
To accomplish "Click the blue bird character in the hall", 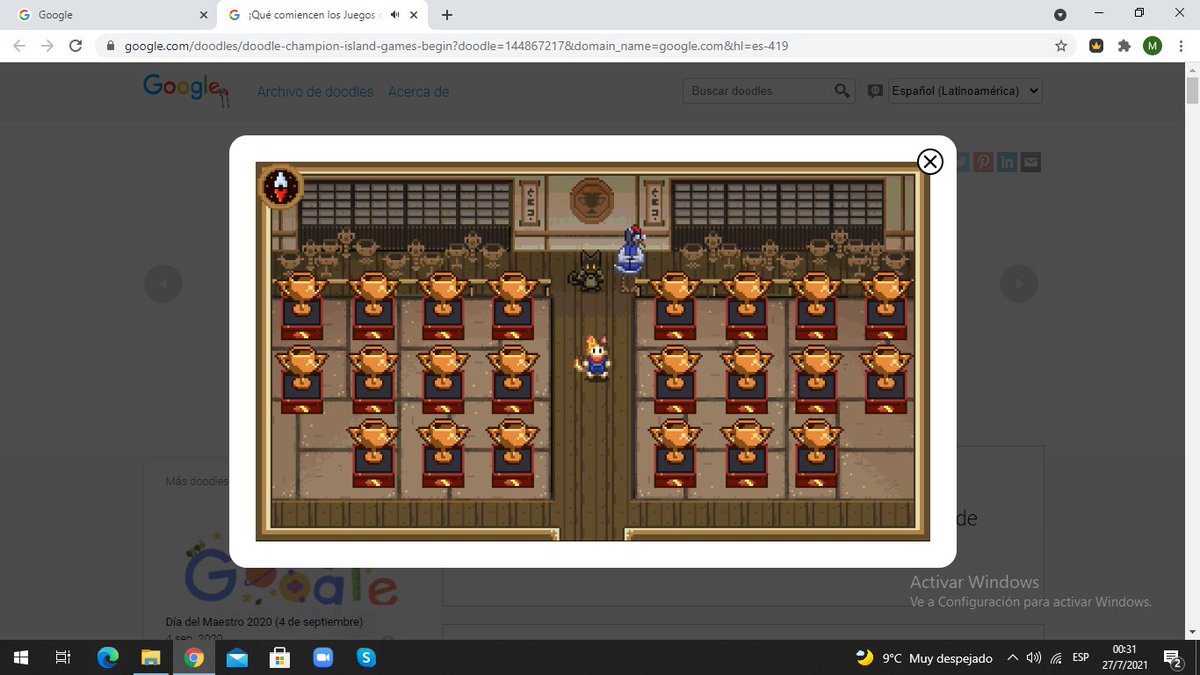I will (x=631, y=251).
